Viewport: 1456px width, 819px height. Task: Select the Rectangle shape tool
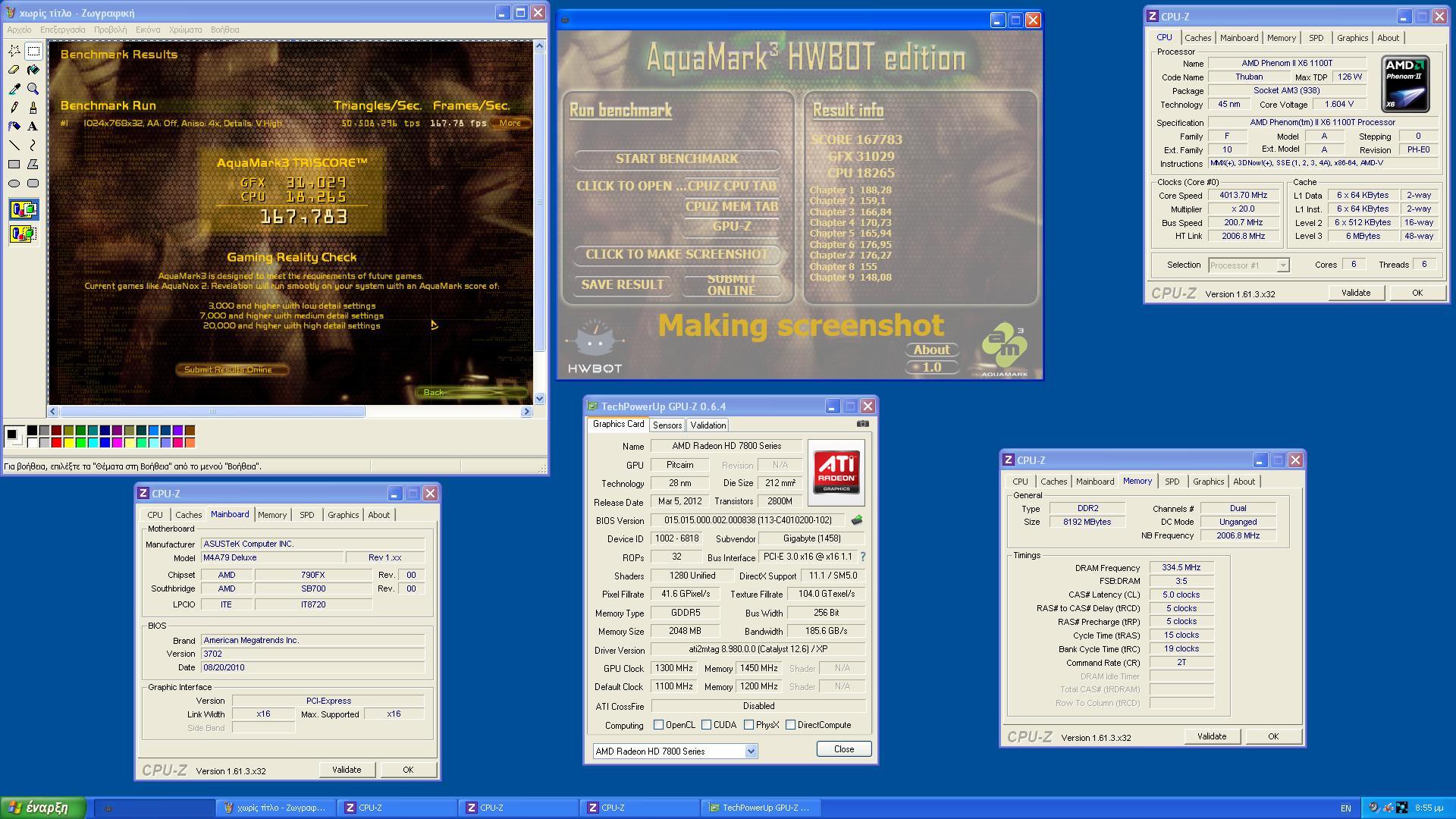click(x=14, y=165)
